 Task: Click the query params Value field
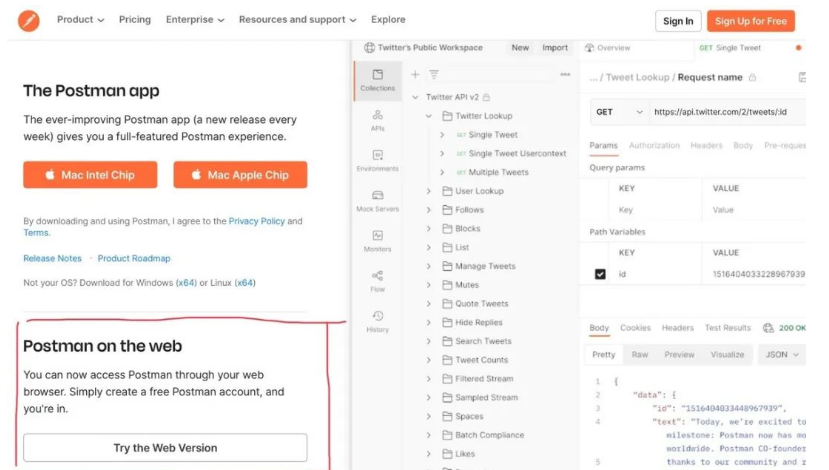(756, 210)
